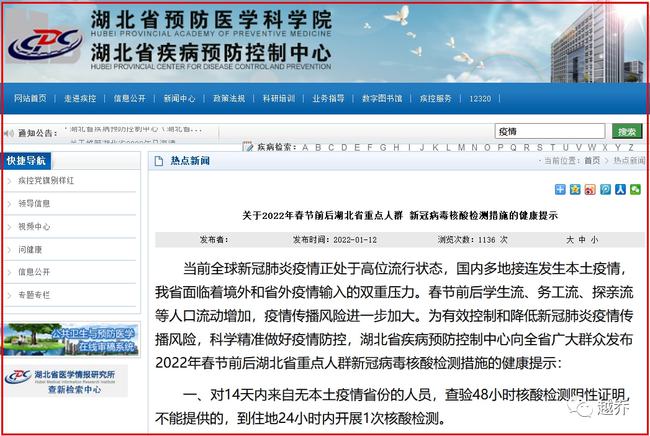Screen dimensions: 650x436
Task: Click the notepad icon beside 疾病检索
Action: coord(247,146)
